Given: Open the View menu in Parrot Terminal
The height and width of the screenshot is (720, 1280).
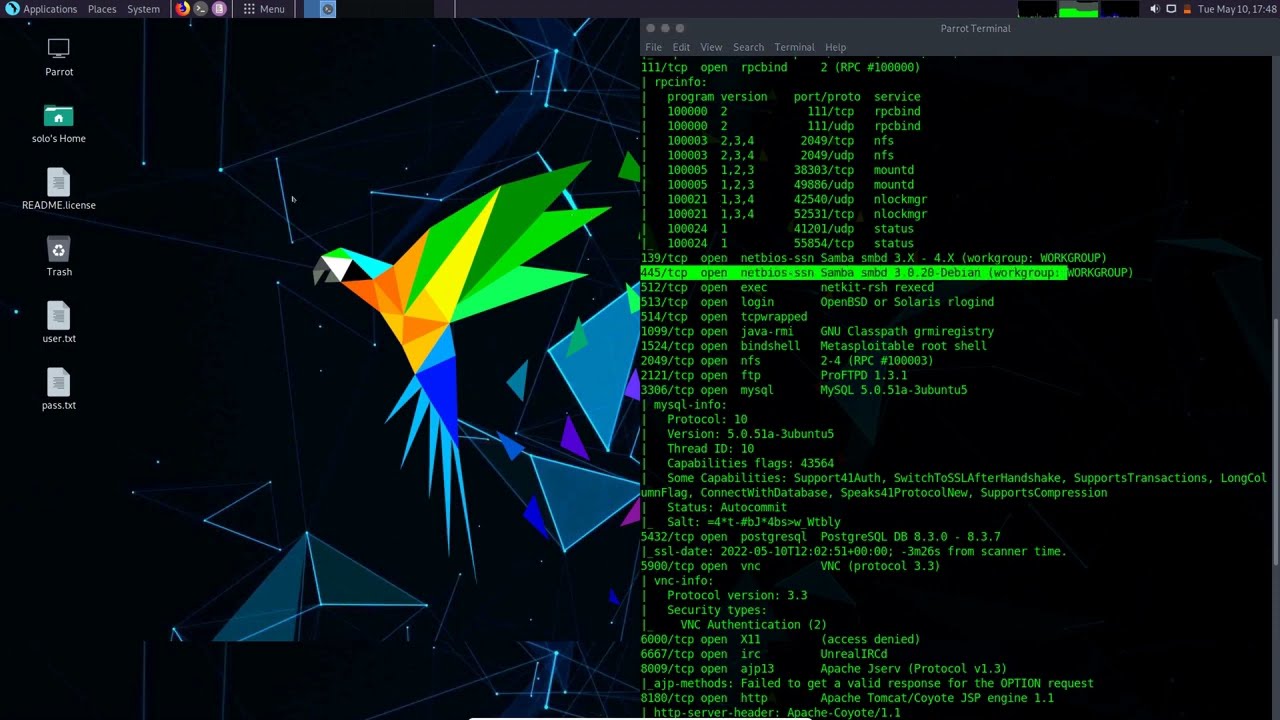Looking at the screenshot, I should pos(711,47).
